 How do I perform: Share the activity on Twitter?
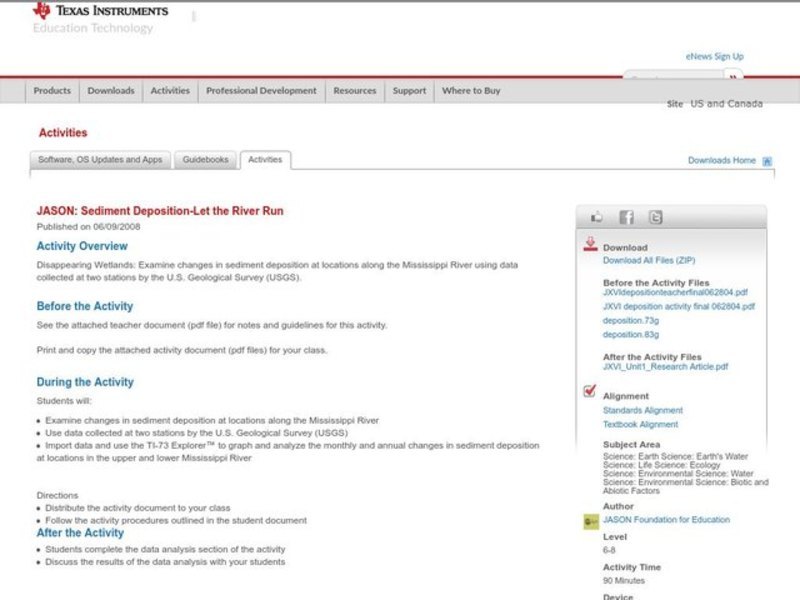(655, 217)
